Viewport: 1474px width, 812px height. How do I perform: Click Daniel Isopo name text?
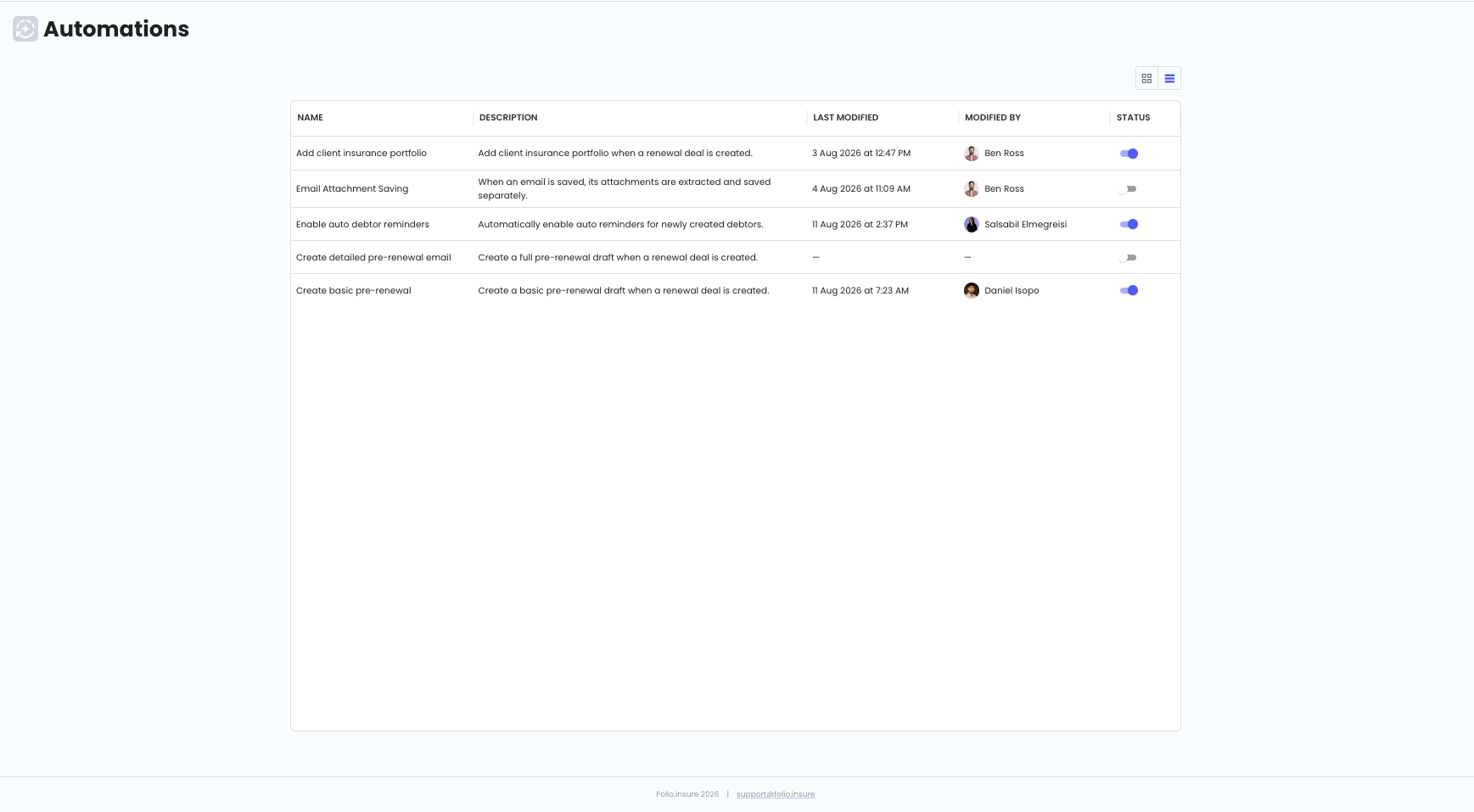1012,291
